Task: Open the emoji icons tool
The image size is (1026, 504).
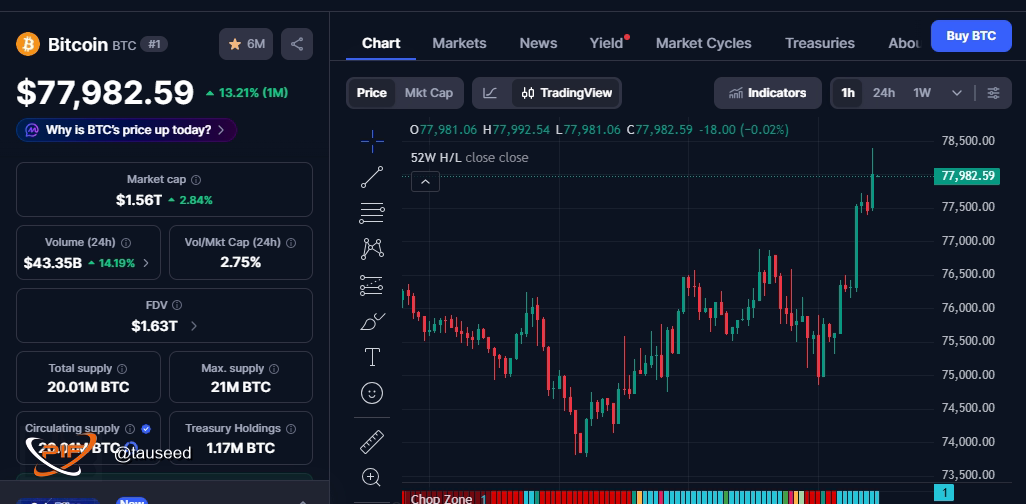Action: (372, 393)
